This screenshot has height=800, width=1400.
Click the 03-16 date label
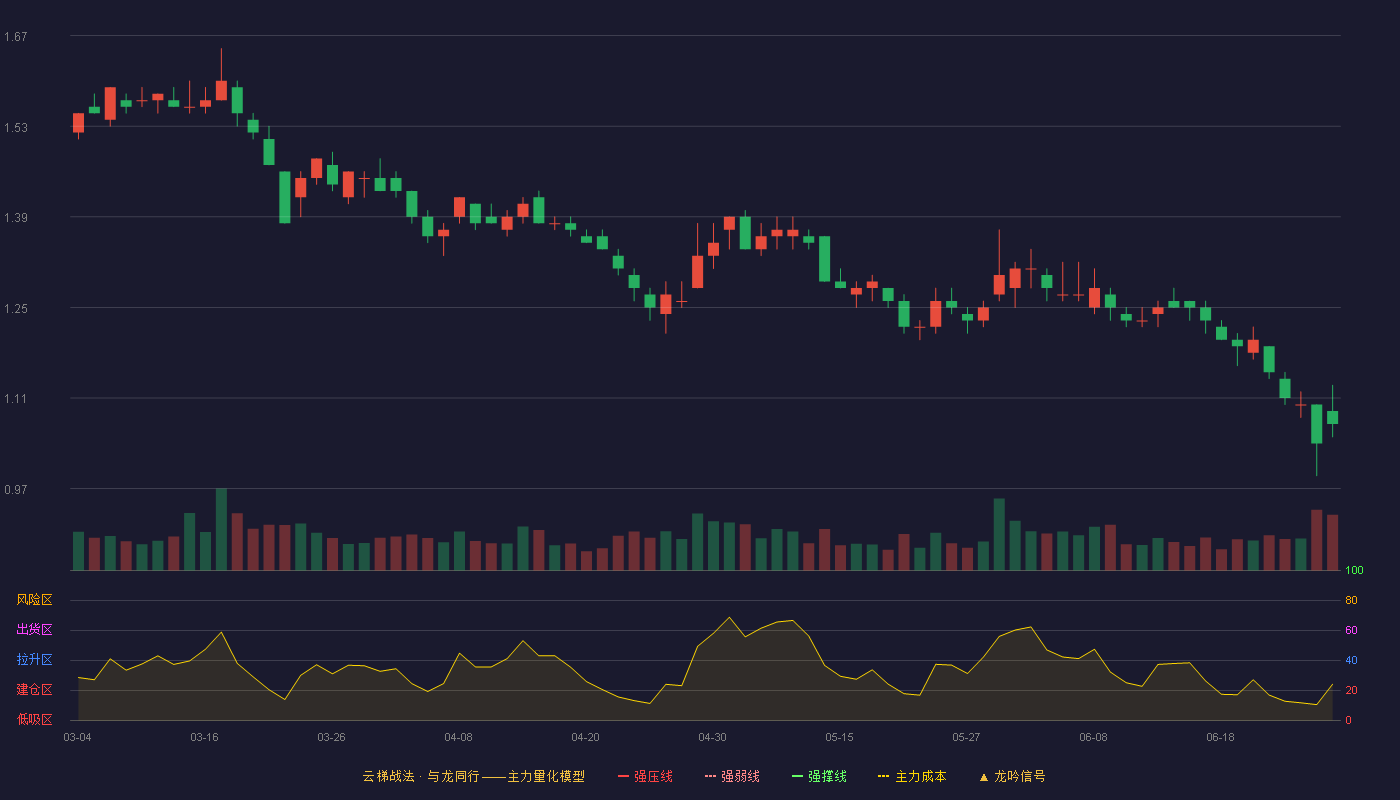pyautogui.click(x=204, y=737)
